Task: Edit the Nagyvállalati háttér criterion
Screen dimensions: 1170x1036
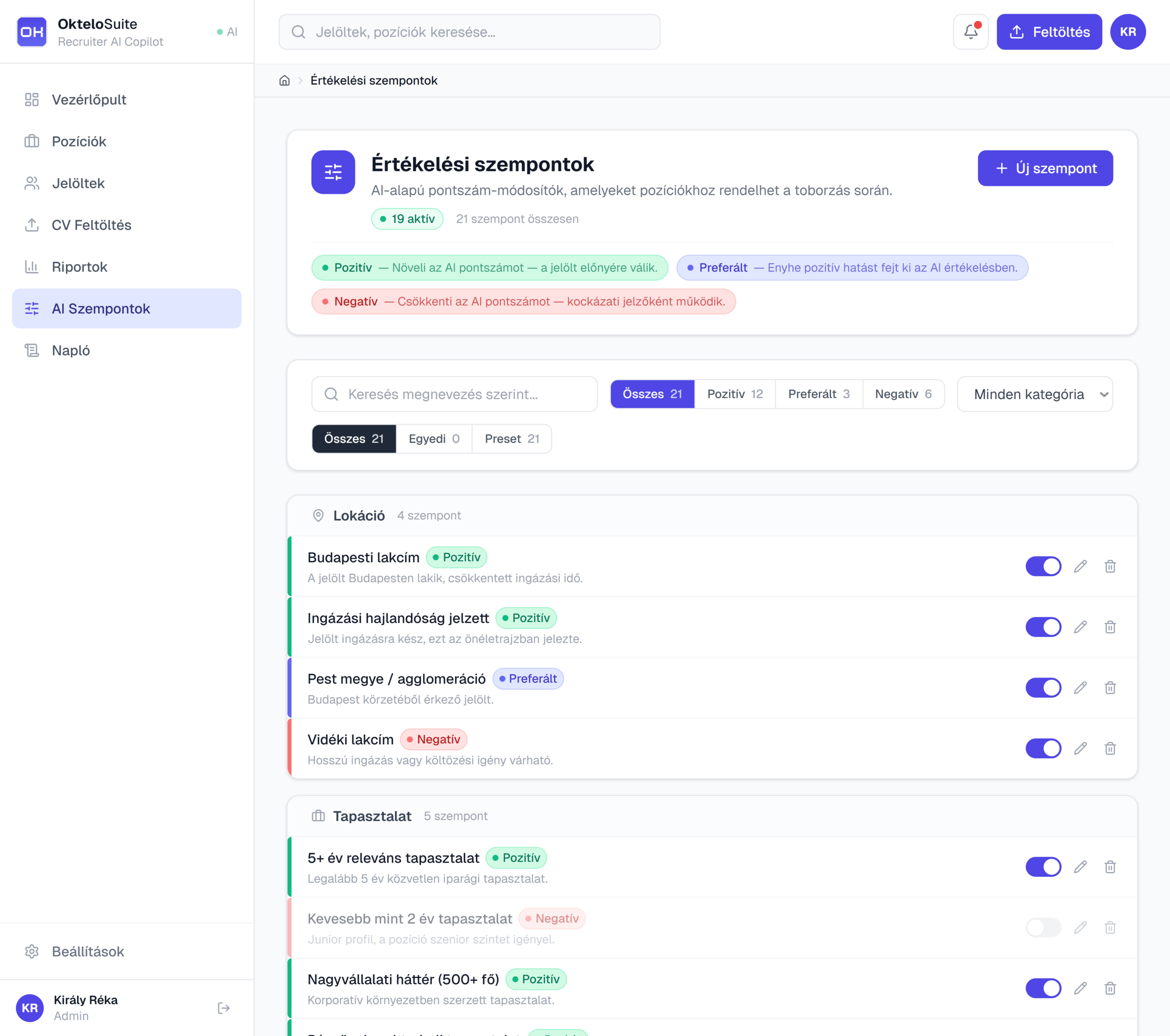Action: click(1080, 988)
